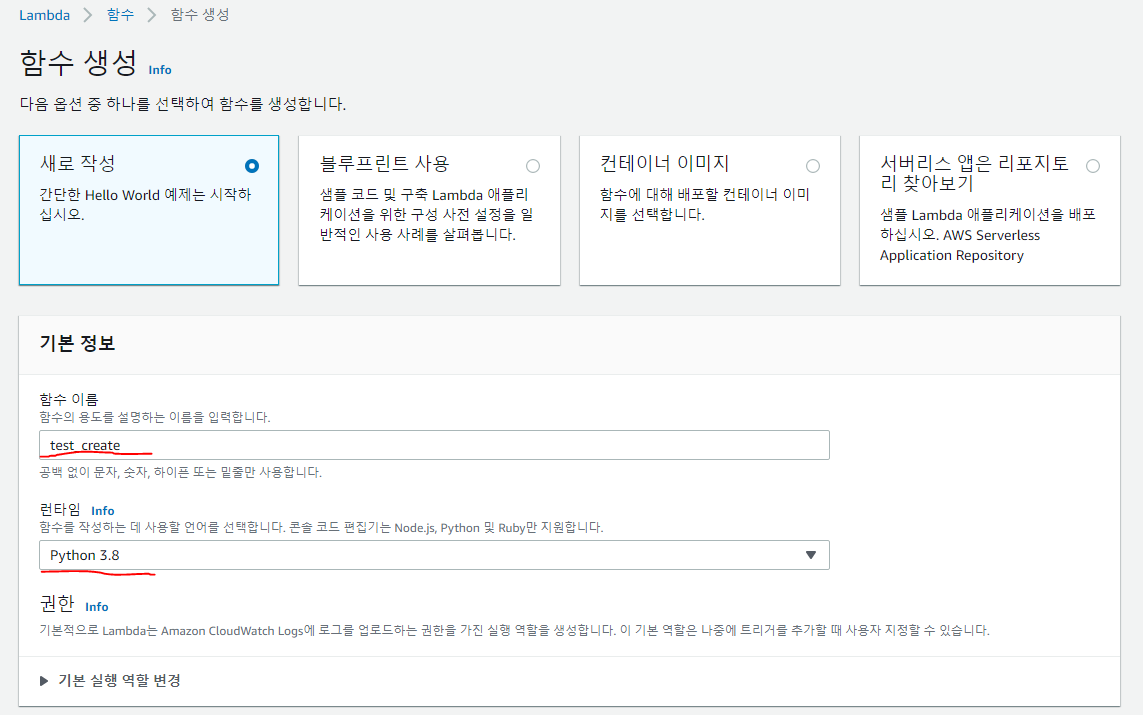
Task: Open the Lambda breadcrumb link
Action: (44, 15)
